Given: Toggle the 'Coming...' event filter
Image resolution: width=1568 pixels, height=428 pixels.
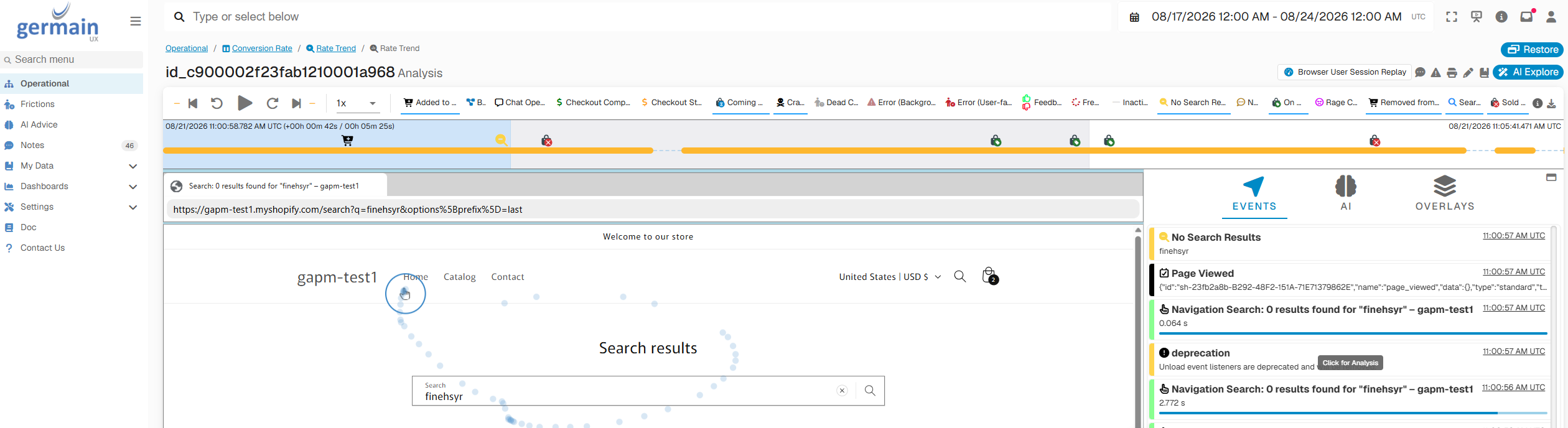Looking at the screenshot, I should click(x=740, y=103).
